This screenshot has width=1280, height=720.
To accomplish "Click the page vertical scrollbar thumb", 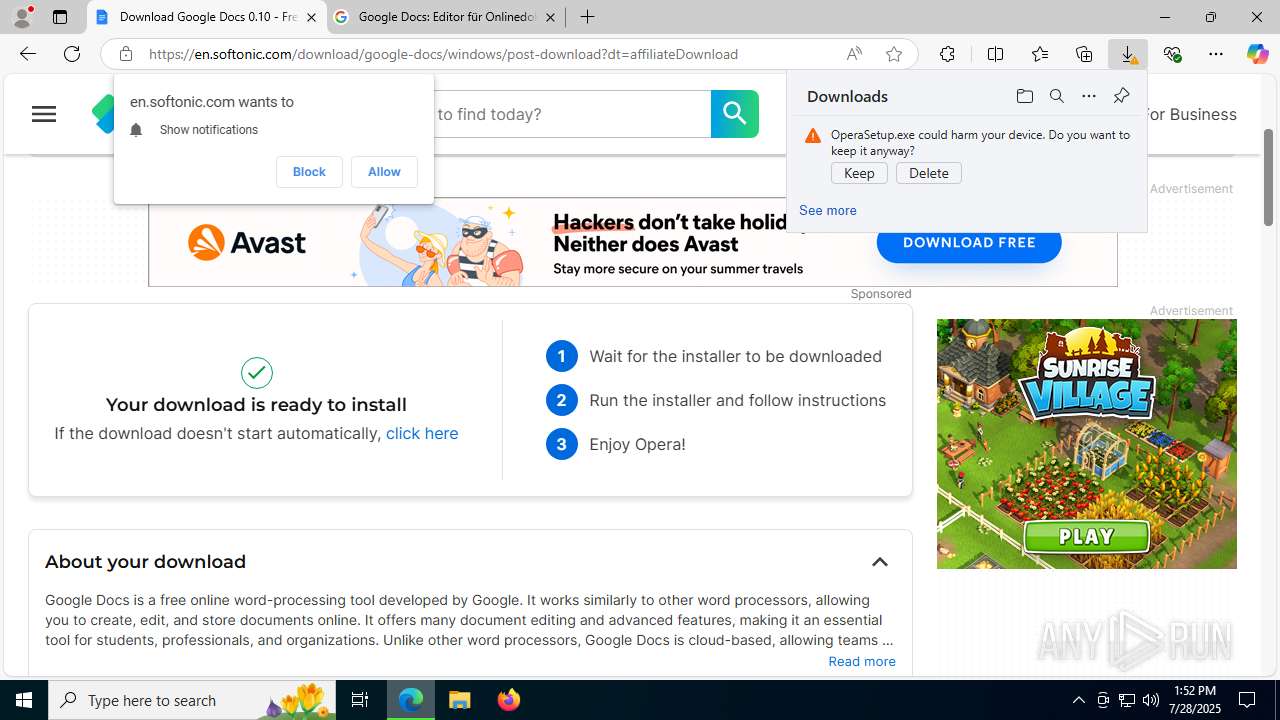I will tap(1268, 178).
